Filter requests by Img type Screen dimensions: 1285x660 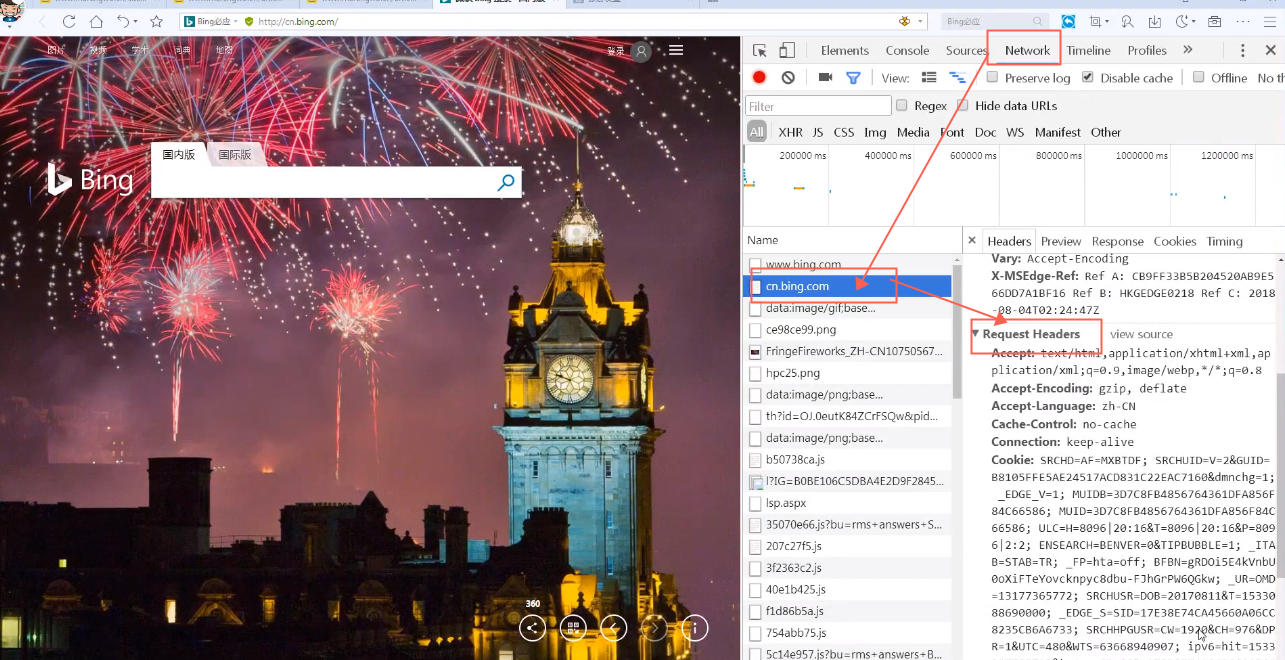tap(875, 132)
